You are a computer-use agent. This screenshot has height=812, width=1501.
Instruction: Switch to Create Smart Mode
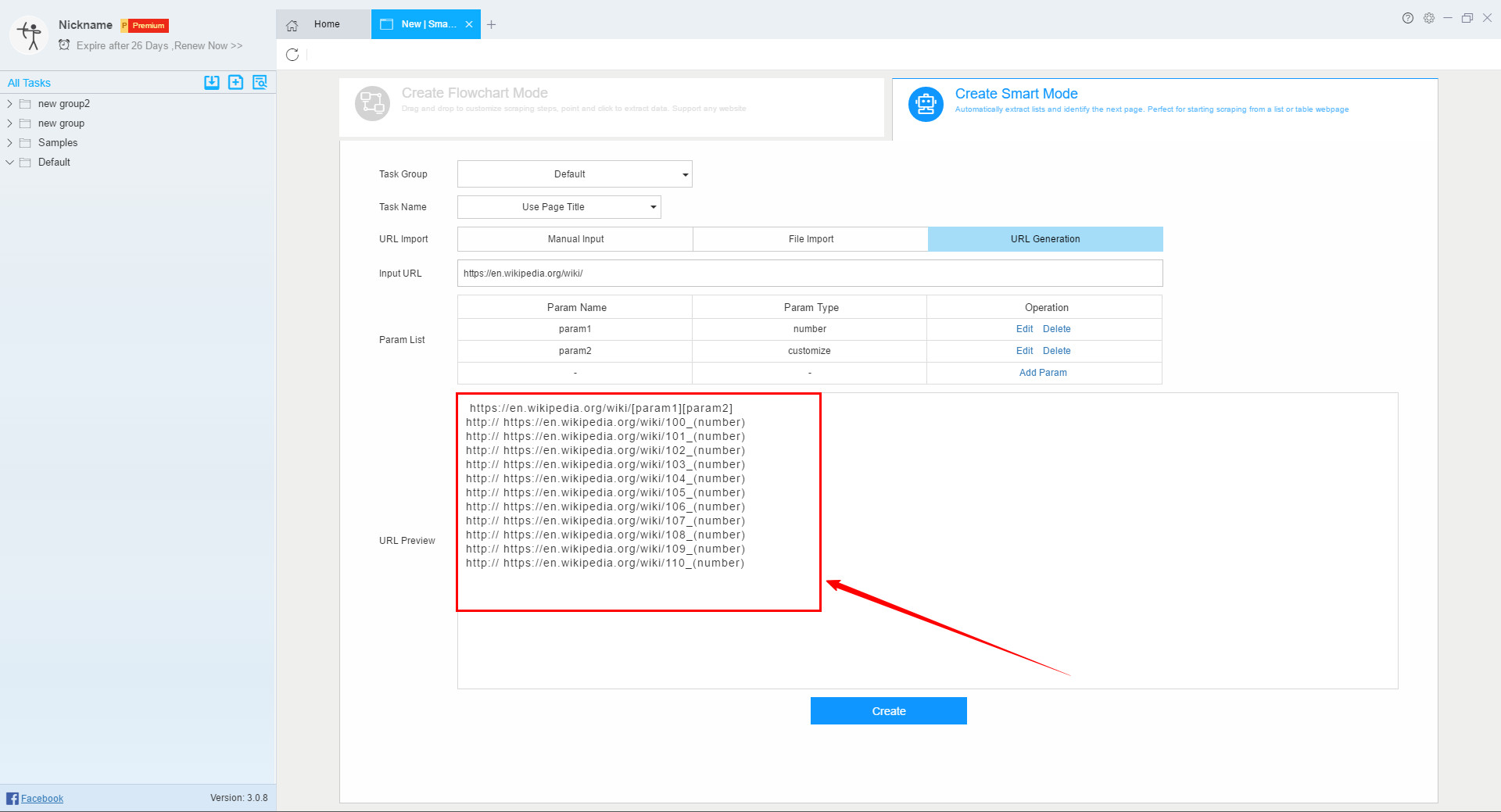click(1165, 109)
